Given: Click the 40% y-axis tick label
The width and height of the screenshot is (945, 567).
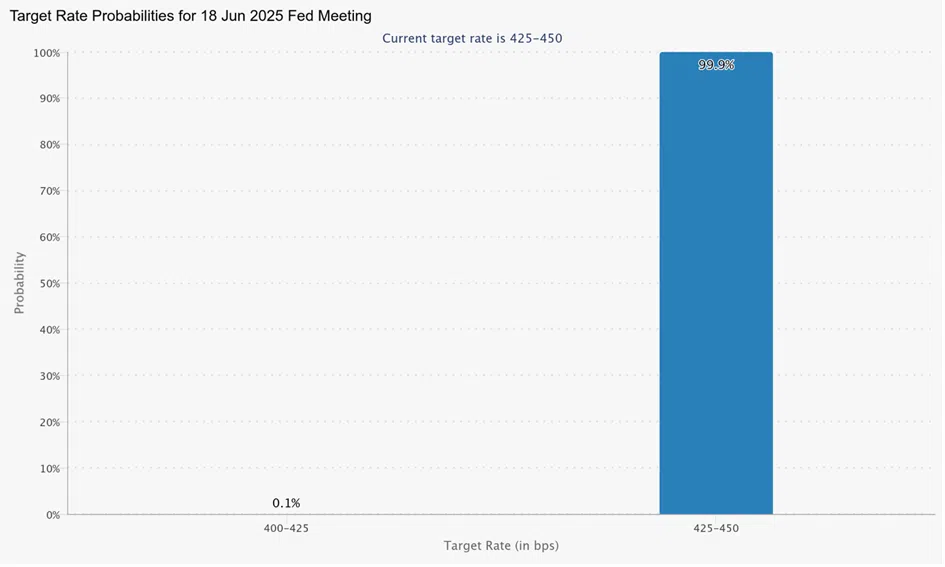Looking at the screenshot, I should [x=50, y=330].
